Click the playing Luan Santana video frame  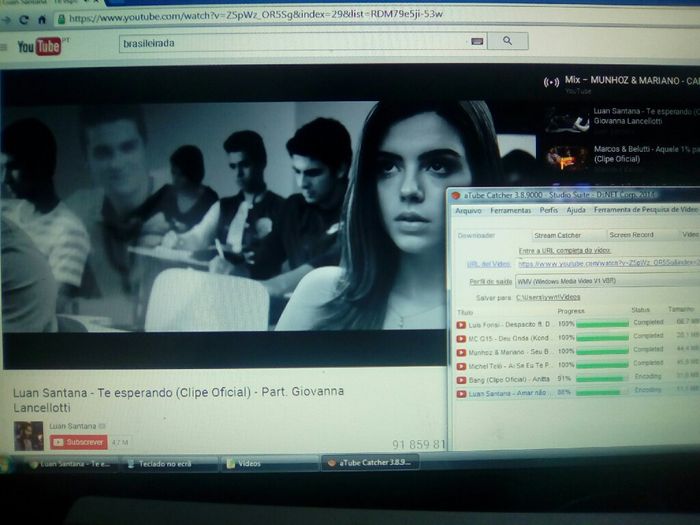[x=223, y=217]
